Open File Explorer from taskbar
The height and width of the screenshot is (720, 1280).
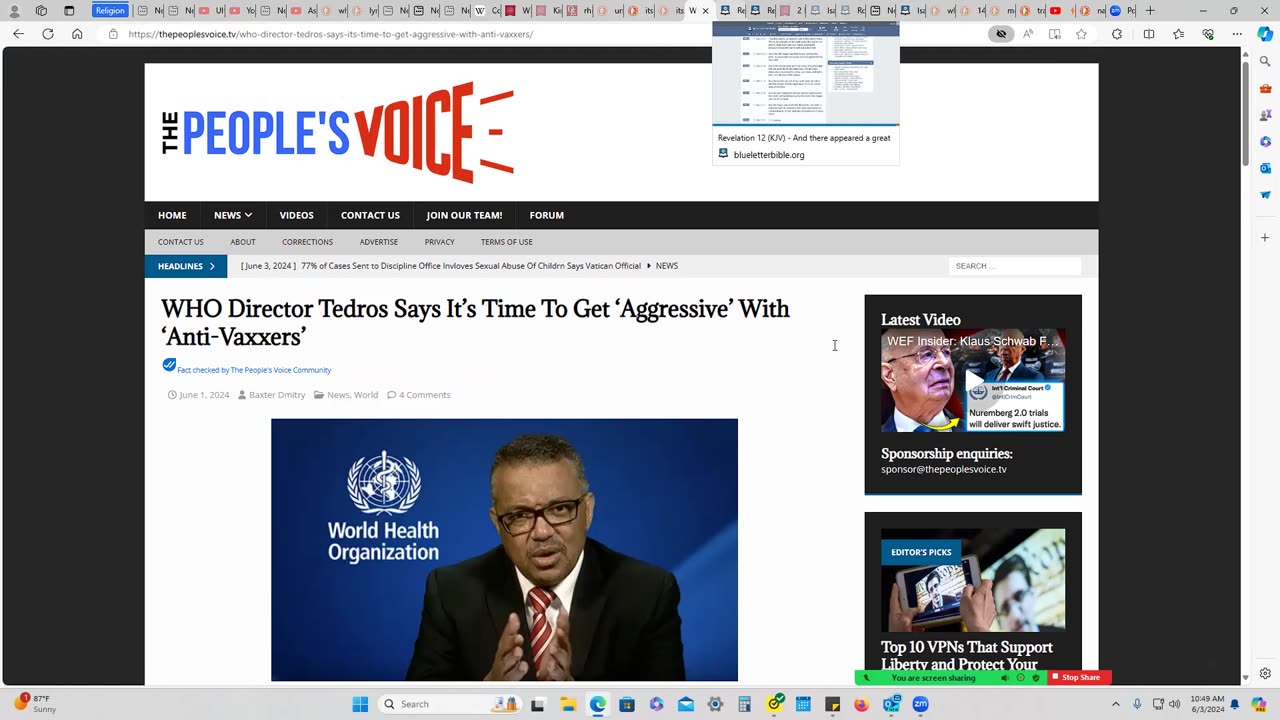568,704
